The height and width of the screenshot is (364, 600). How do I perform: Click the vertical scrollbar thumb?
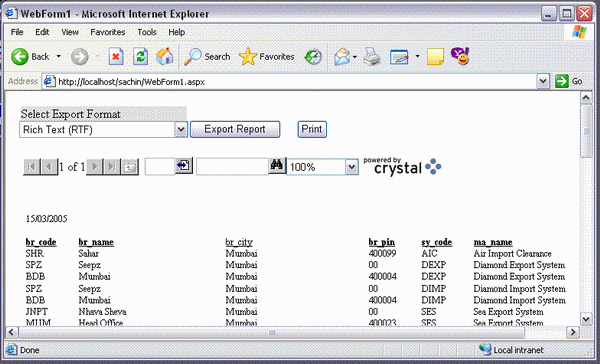coord(586,131)
